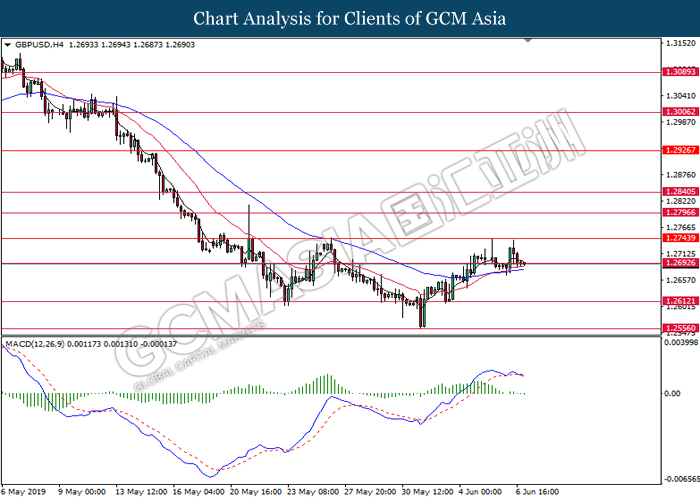Select the 20 May 16:00 time axis label
Screen dimensions: 700x500
tap(255, 492)
